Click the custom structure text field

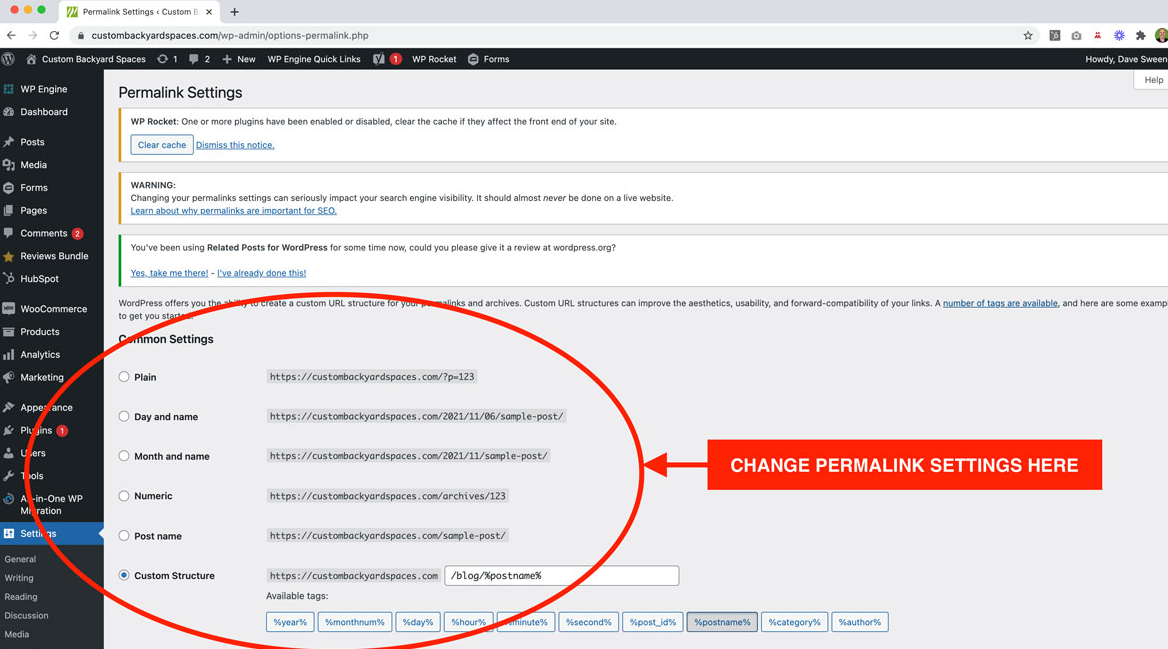tap(561, 576)
